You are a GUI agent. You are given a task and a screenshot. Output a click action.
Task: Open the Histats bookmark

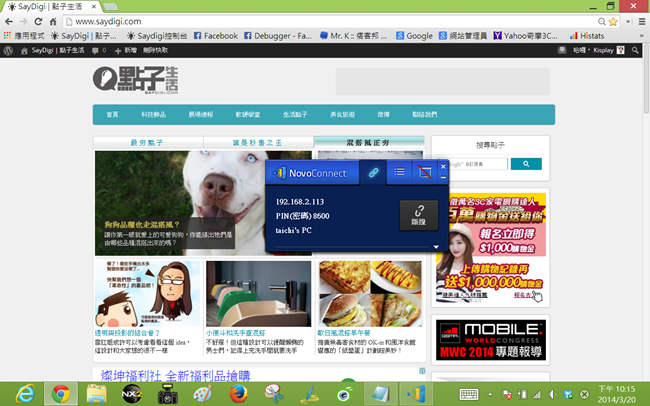tap(587, 36)
